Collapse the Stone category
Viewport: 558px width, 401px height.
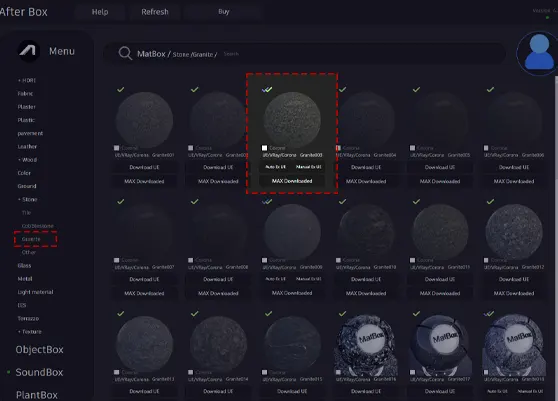click(27, 199)
